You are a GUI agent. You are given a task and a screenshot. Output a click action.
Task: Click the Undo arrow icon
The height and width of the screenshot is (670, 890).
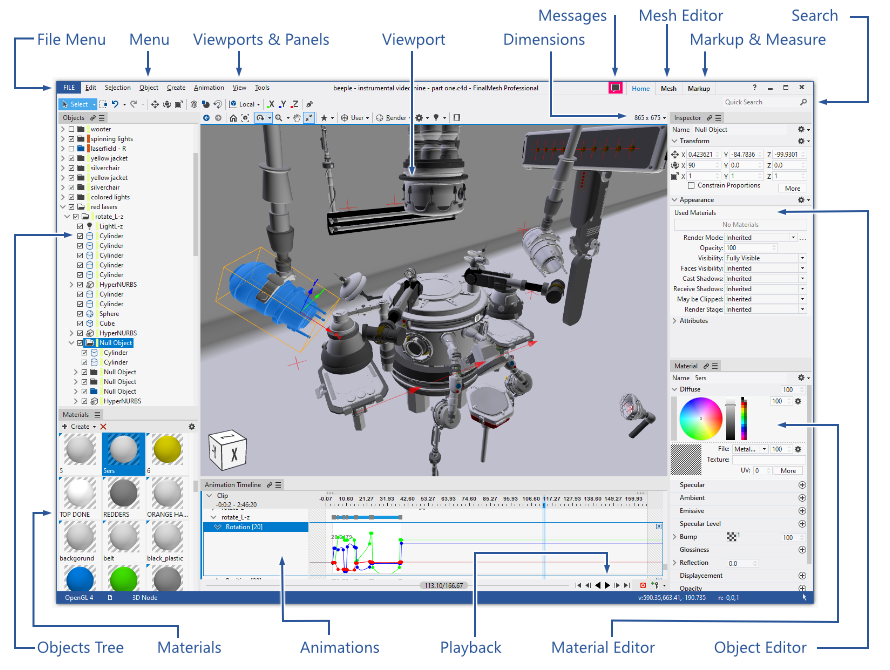pyautogui.click(x=115, y=104)
